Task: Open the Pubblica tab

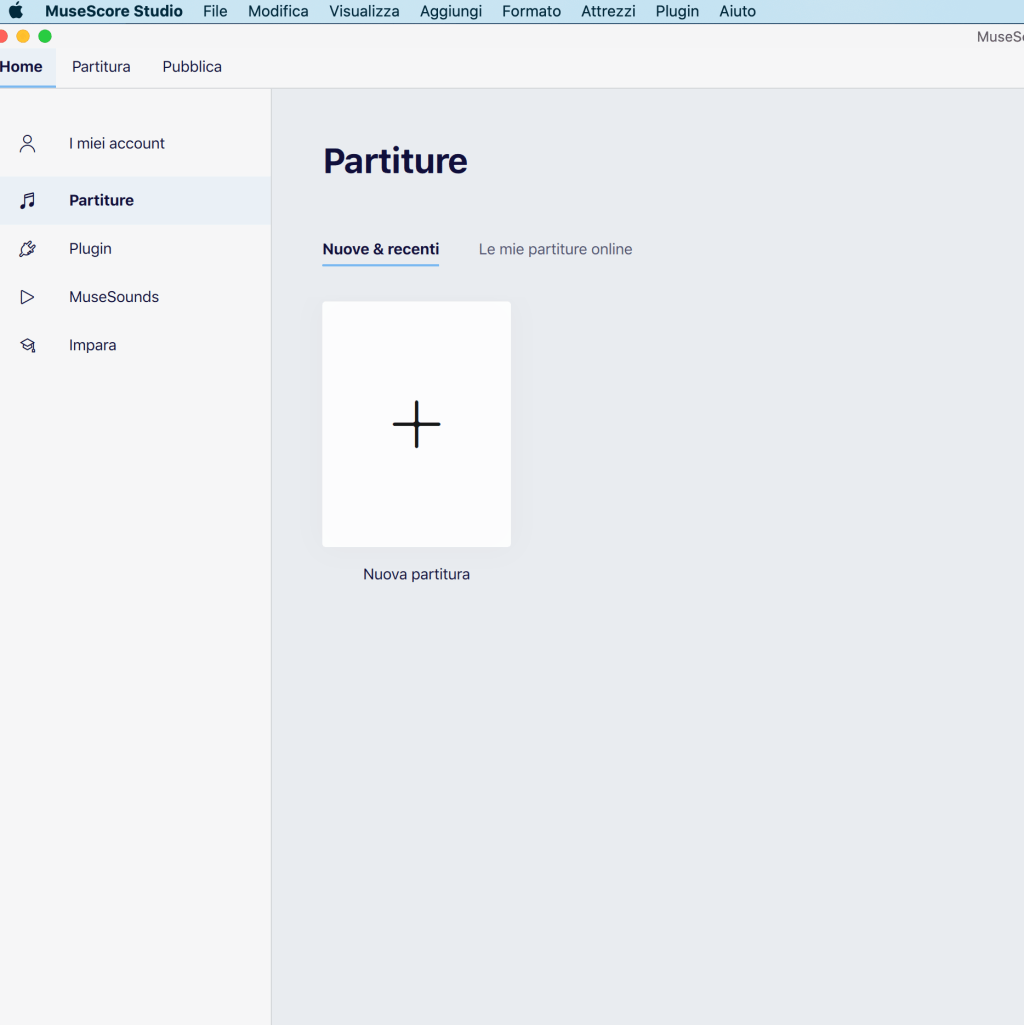Action: tap(192, 67)
